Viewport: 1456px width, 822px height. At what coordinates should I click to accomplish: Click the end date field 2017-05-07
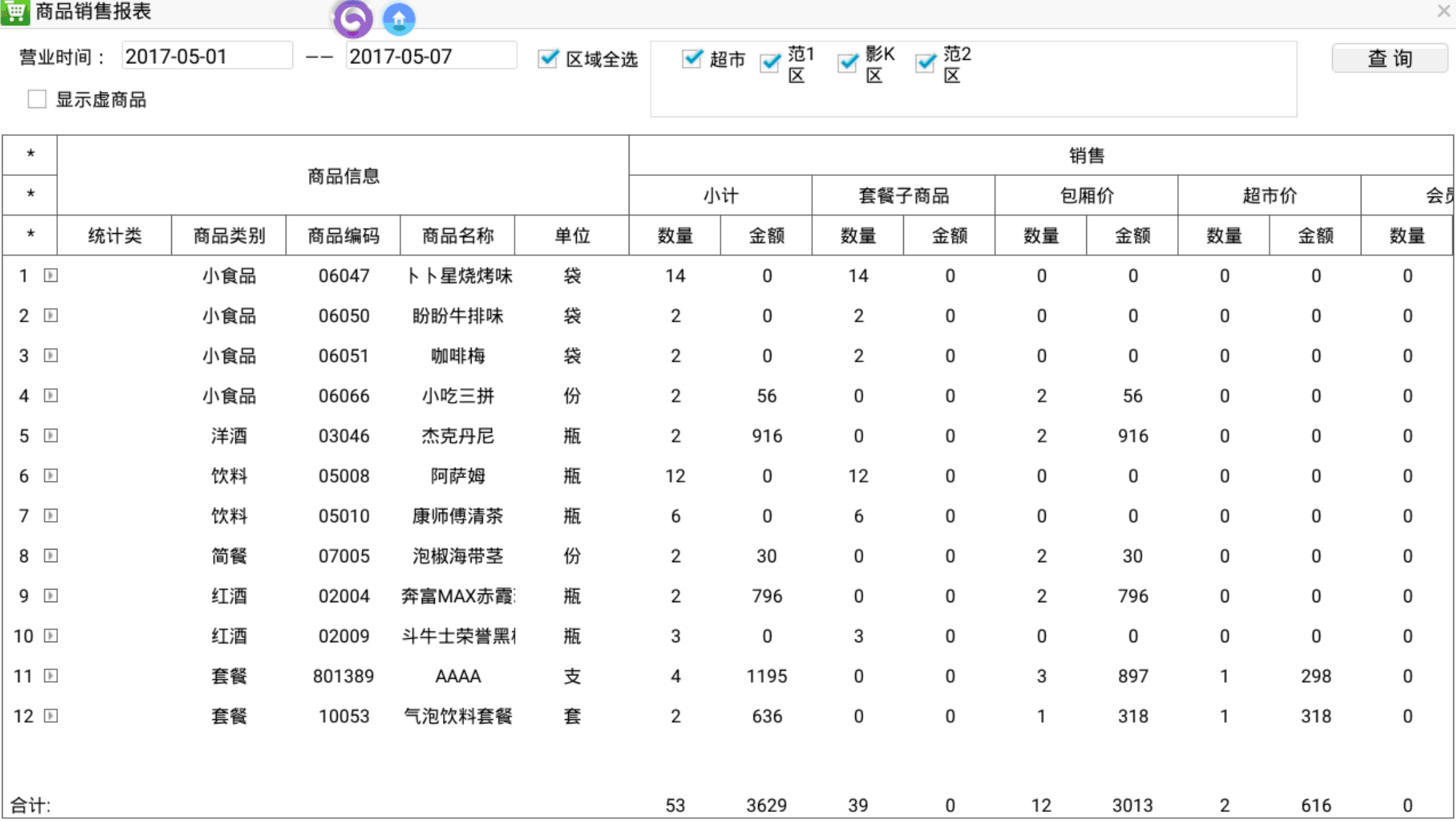tap(431, 56)
